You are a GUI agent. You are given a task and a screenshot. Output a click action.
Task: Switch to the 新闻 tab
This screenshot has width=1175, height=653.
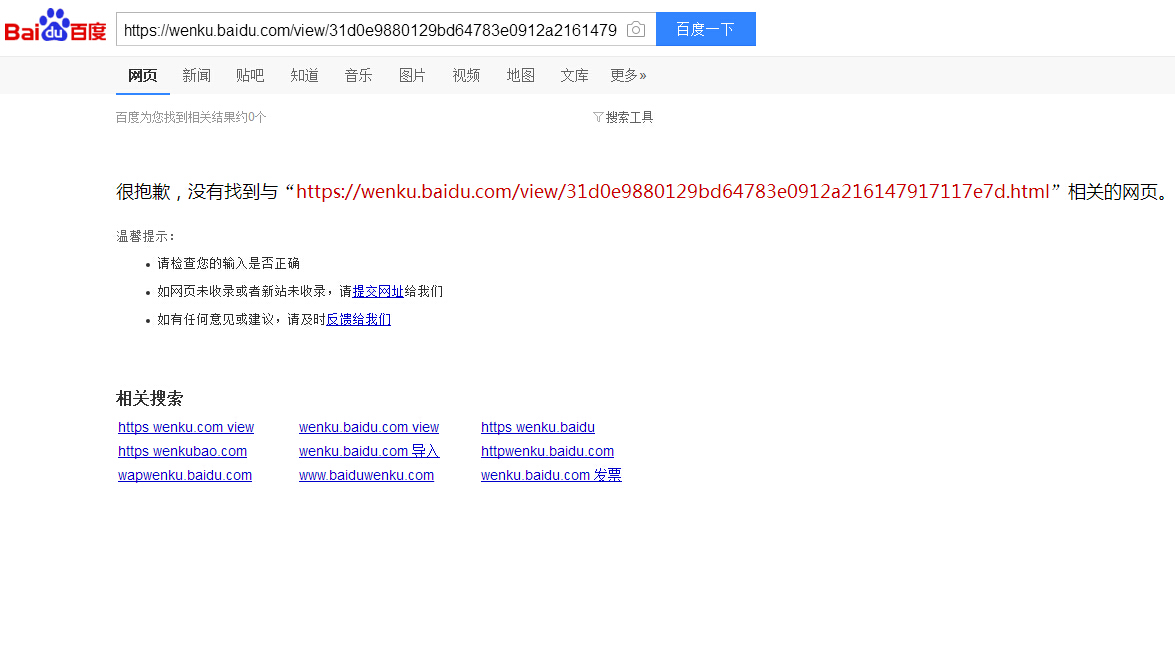point(196,76)
